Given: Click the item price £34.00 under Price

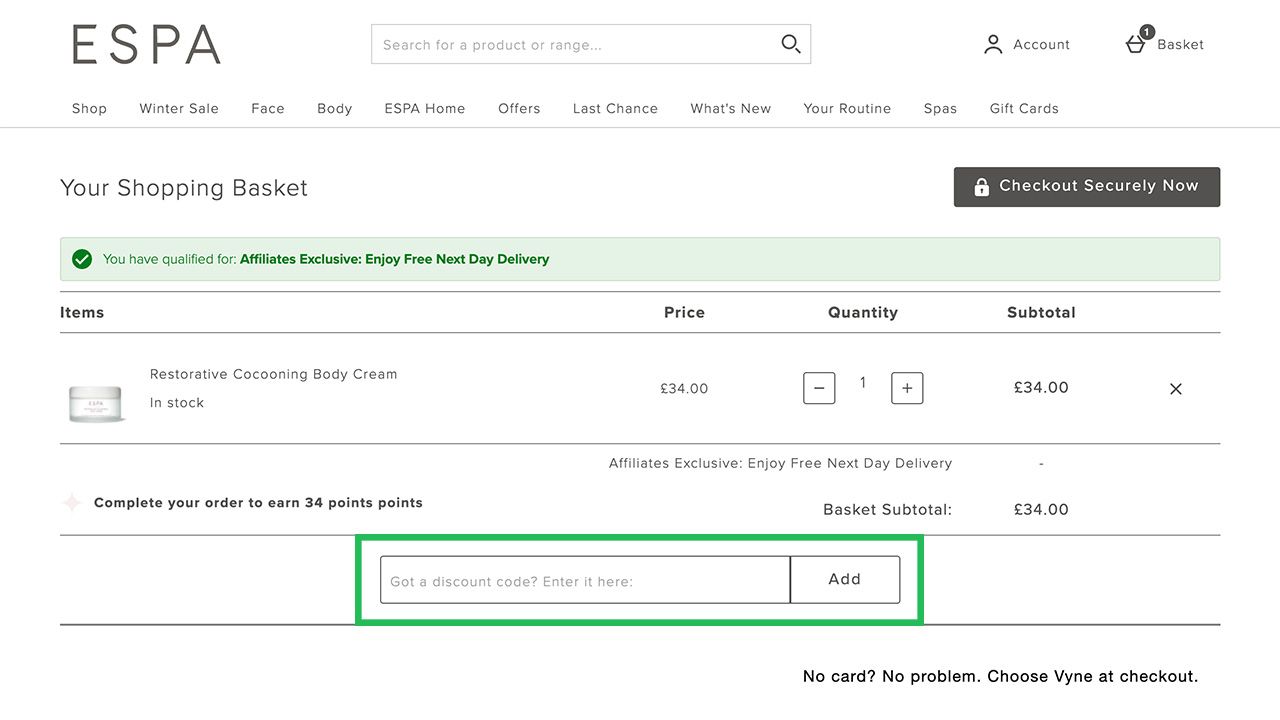Looking at the screenshot, I should point(684,389).
